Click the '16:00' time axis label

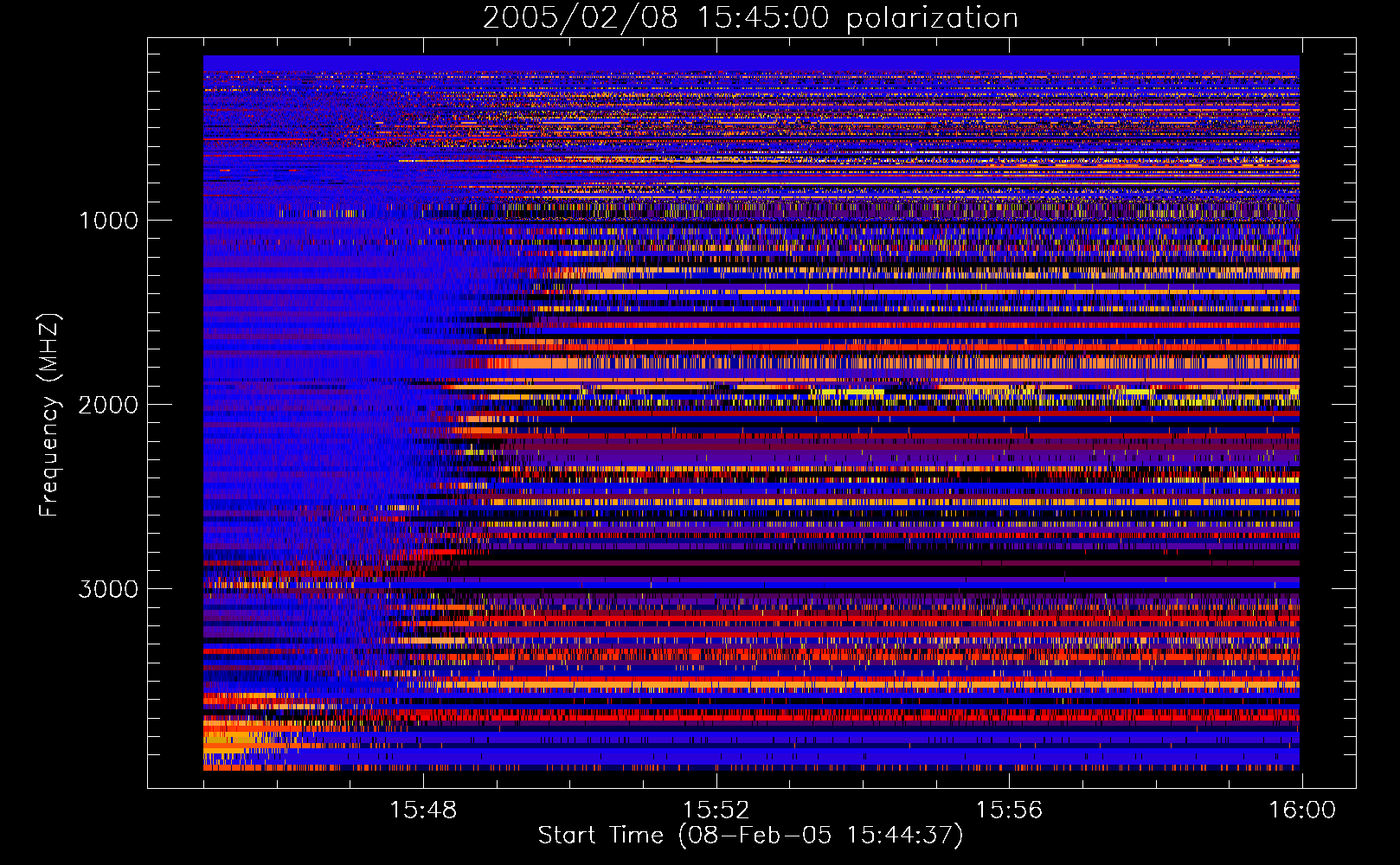click(1302, 811)
